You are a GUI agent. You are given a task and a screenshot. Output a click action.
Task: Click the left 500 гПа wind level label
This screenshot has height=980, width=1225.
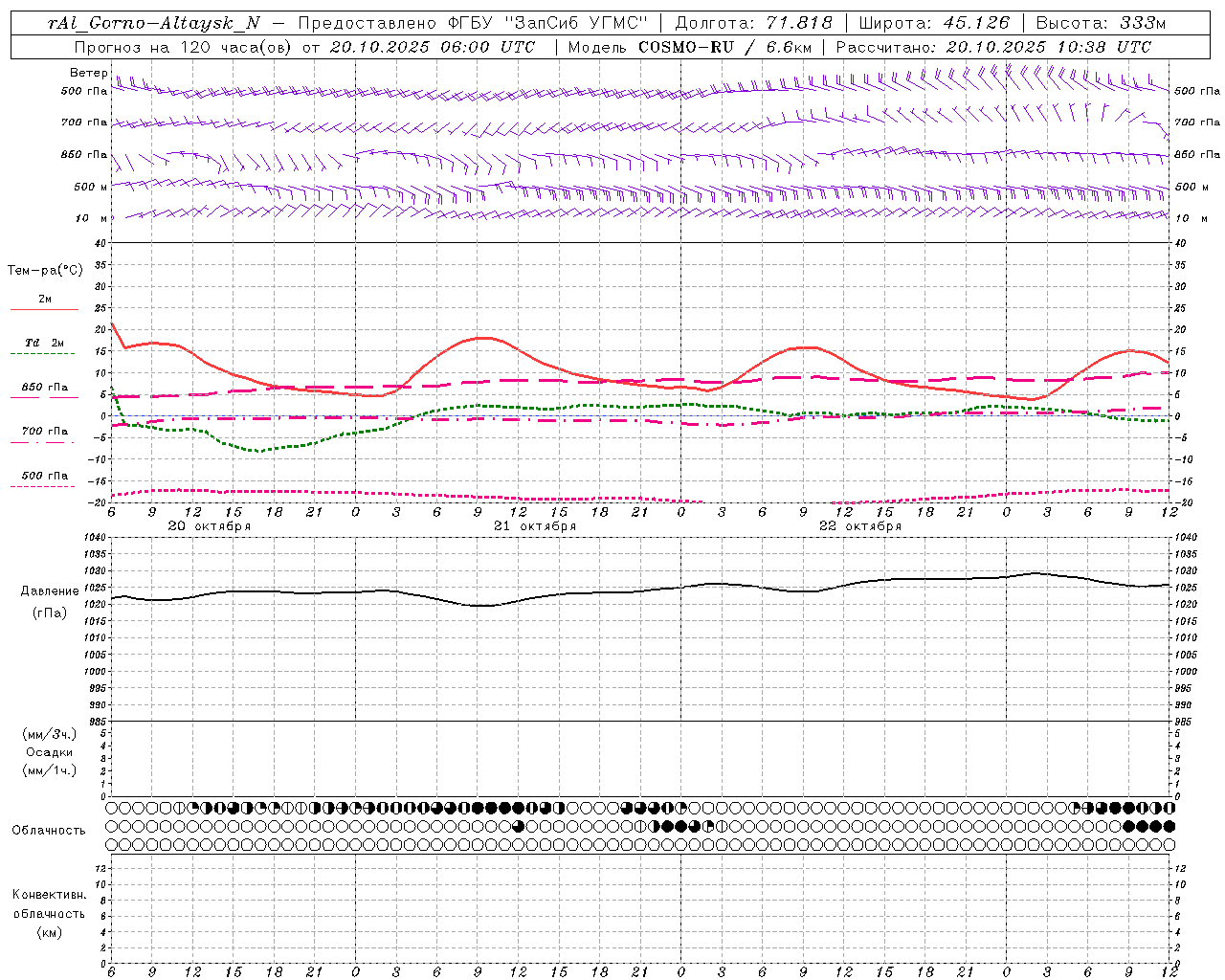coord(84,91)
